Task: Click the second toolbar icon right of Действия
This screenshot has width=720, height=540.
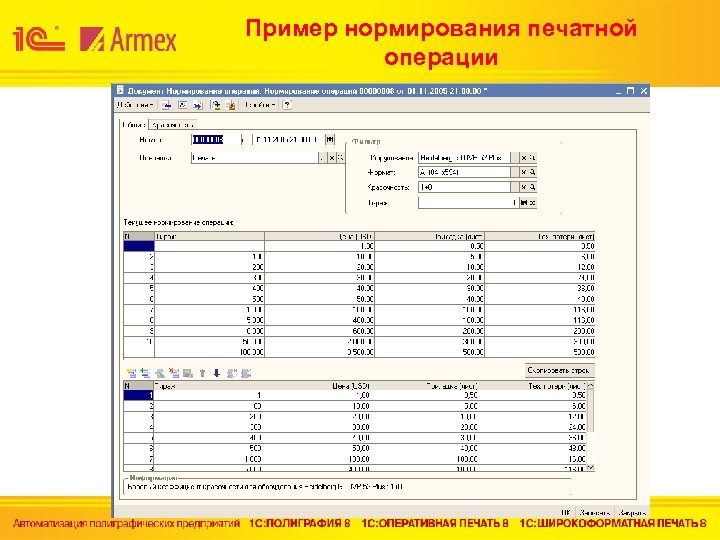Action: 182,105
